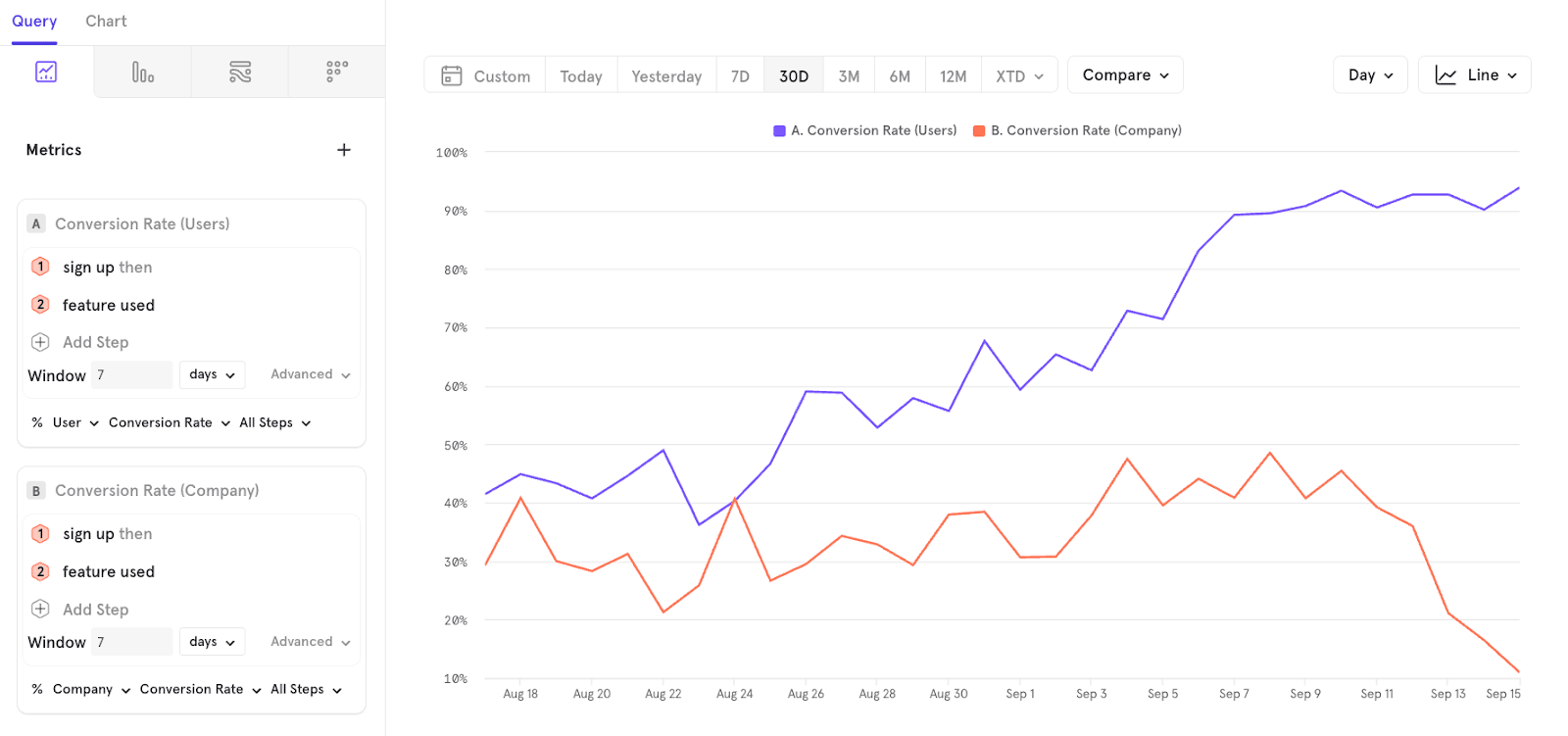Click the plus icon beside Metrics
Screen dimensions: 1568x736
(x=344, y=150)
